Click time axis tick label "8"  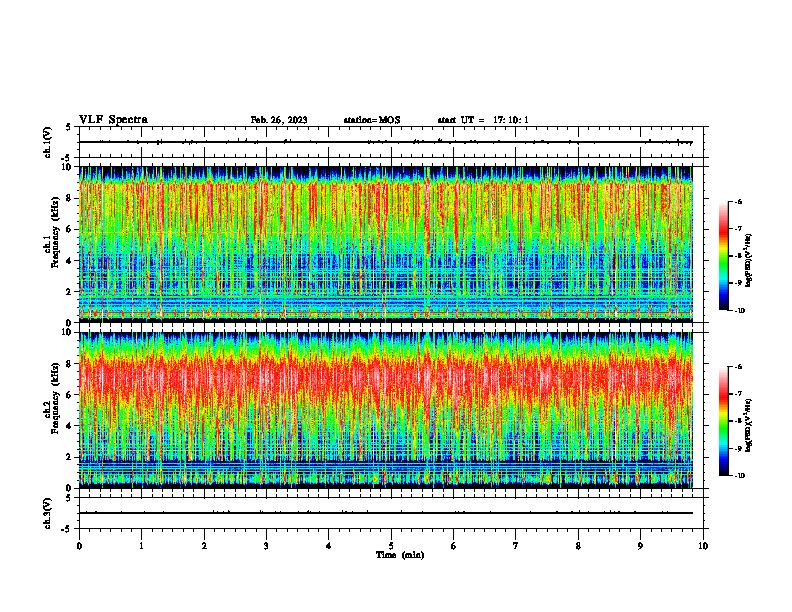click(x=578, y=546)
